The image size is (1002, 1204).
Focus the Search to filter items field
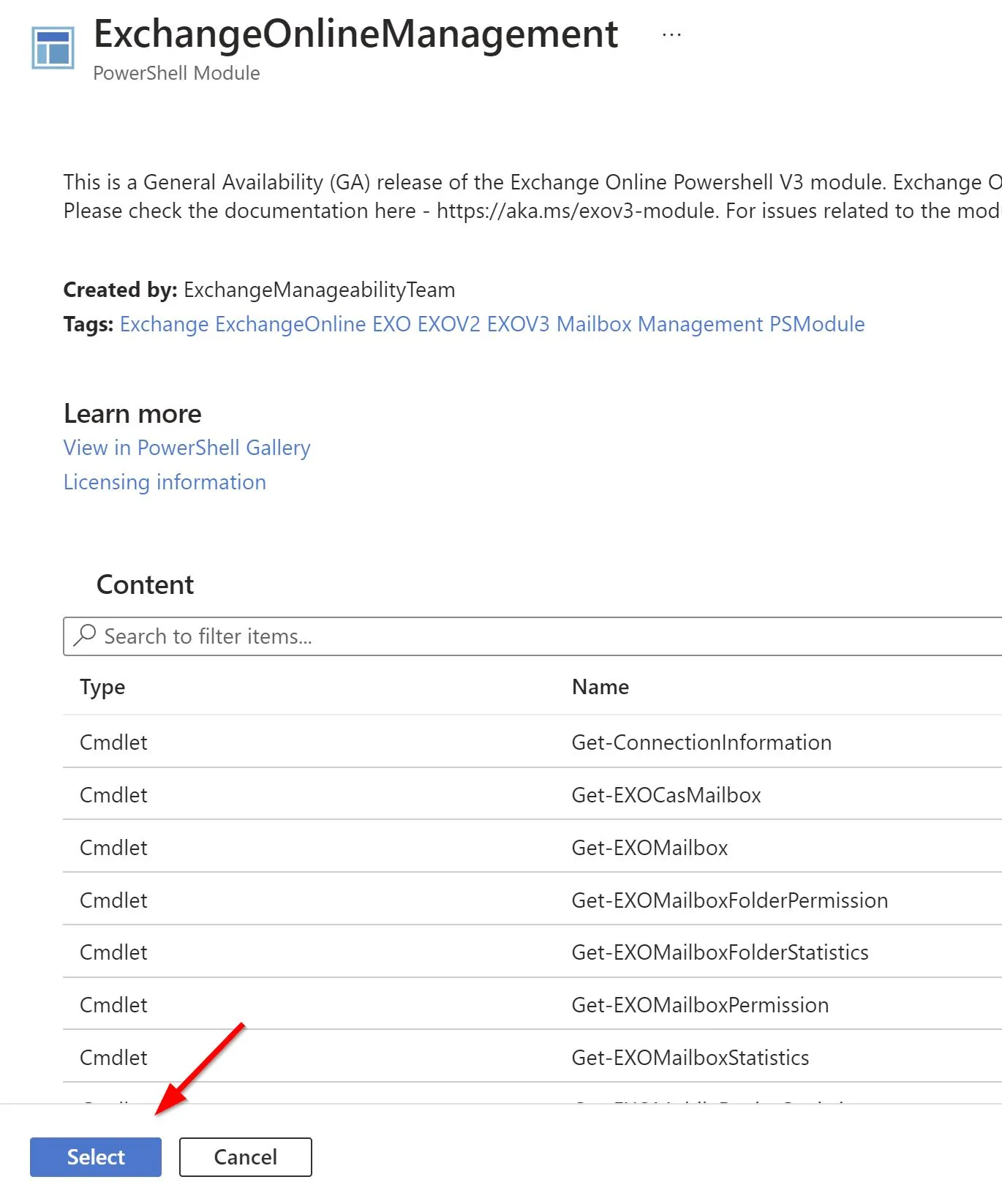coord(532,636)
